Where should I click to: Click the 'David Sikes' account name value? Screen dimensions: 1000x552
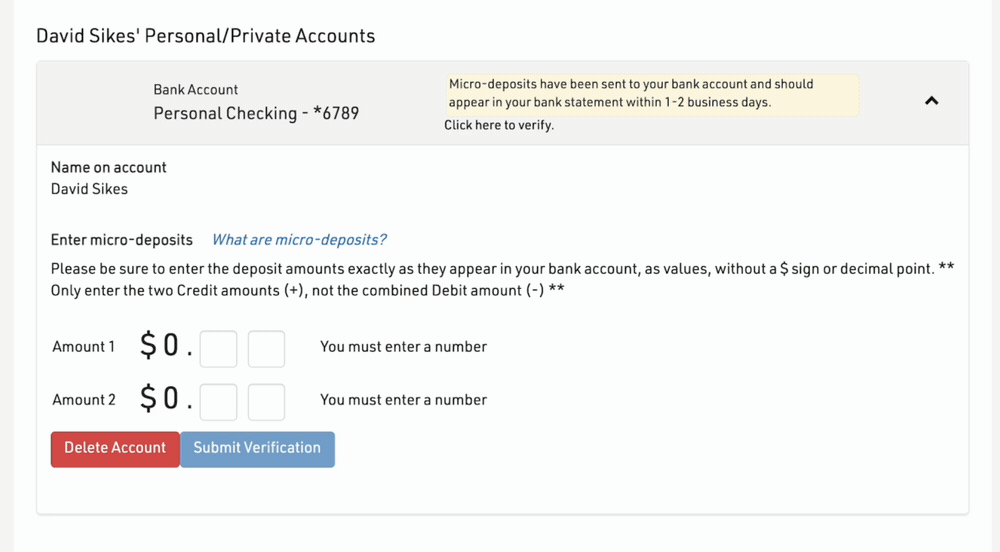pos(89,189)
